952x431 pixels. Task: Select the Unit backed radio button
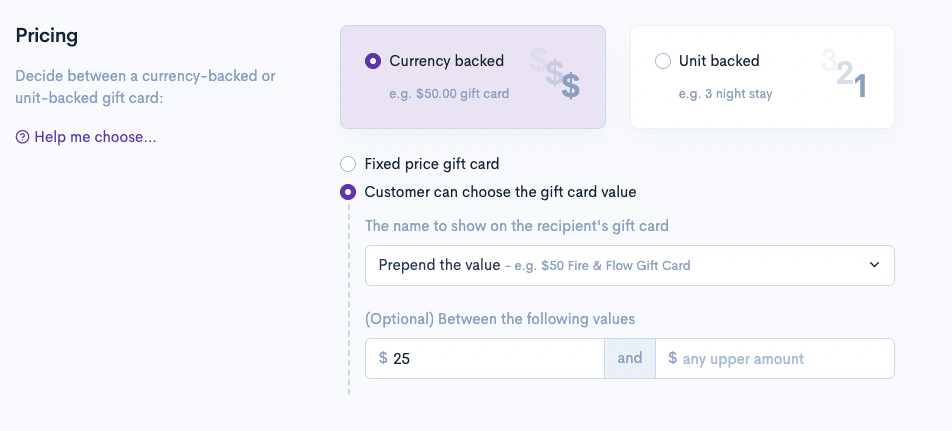[x=662, y=61]
